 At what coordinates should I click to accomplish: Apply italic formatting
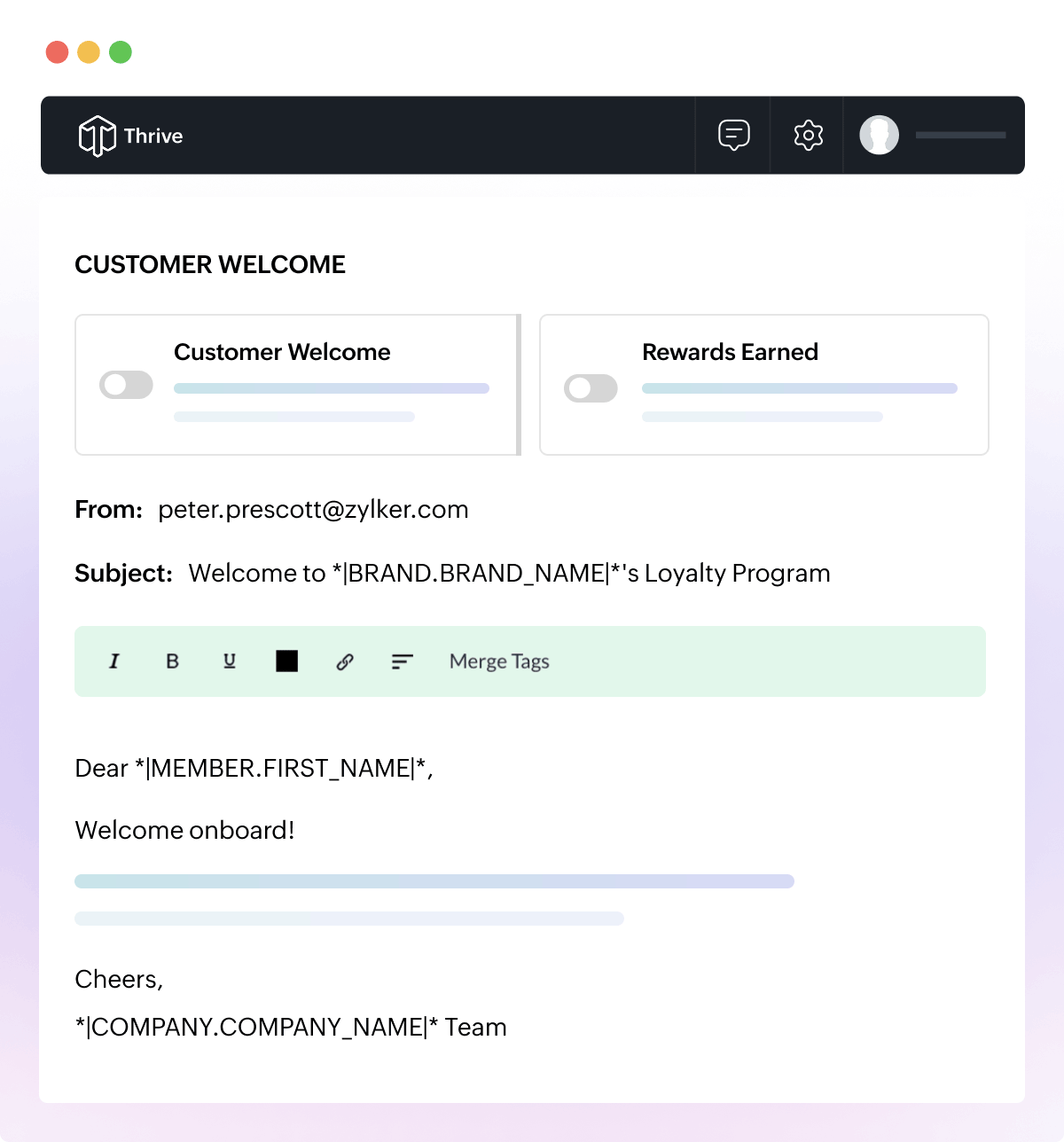[113, 661]
